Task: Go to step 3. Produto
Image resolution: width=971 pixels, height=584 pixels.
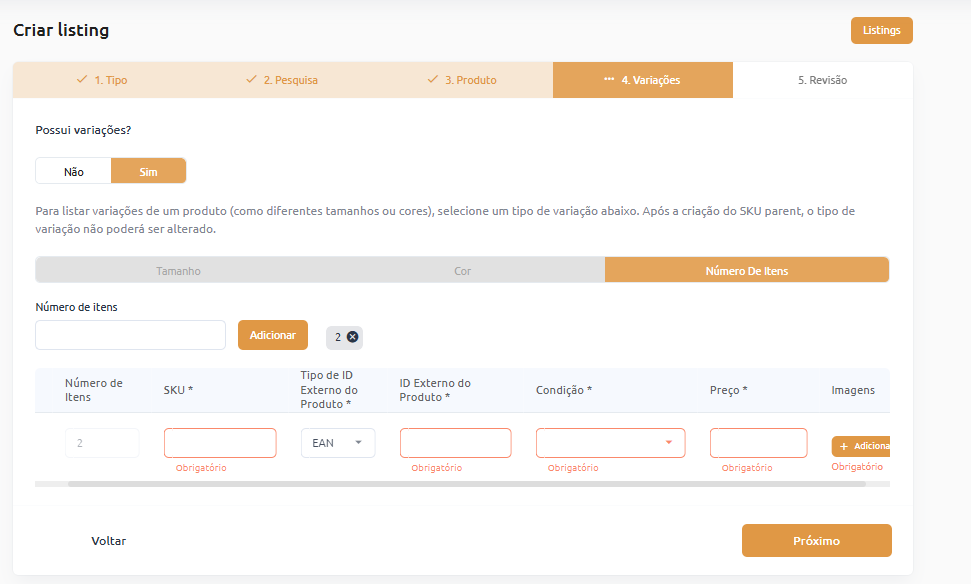Action: (462, 80)
